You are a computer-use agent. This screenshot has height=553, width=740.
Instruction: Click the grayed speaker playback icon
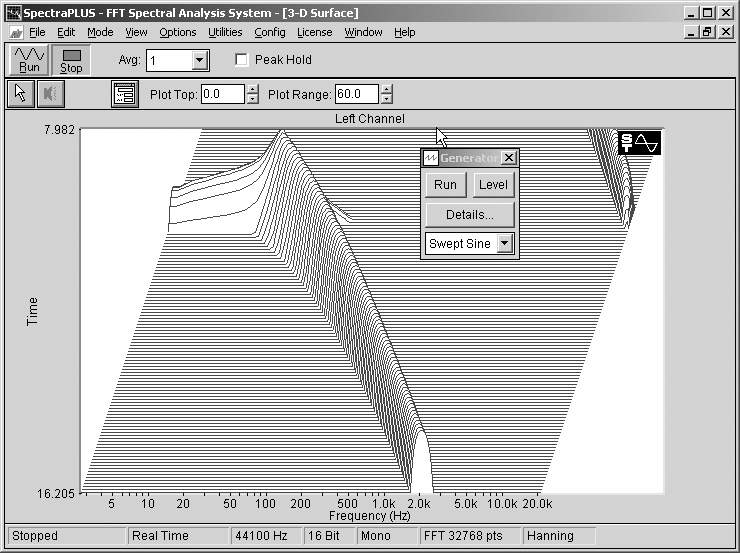pyautogui.click(x=50, y=94)
